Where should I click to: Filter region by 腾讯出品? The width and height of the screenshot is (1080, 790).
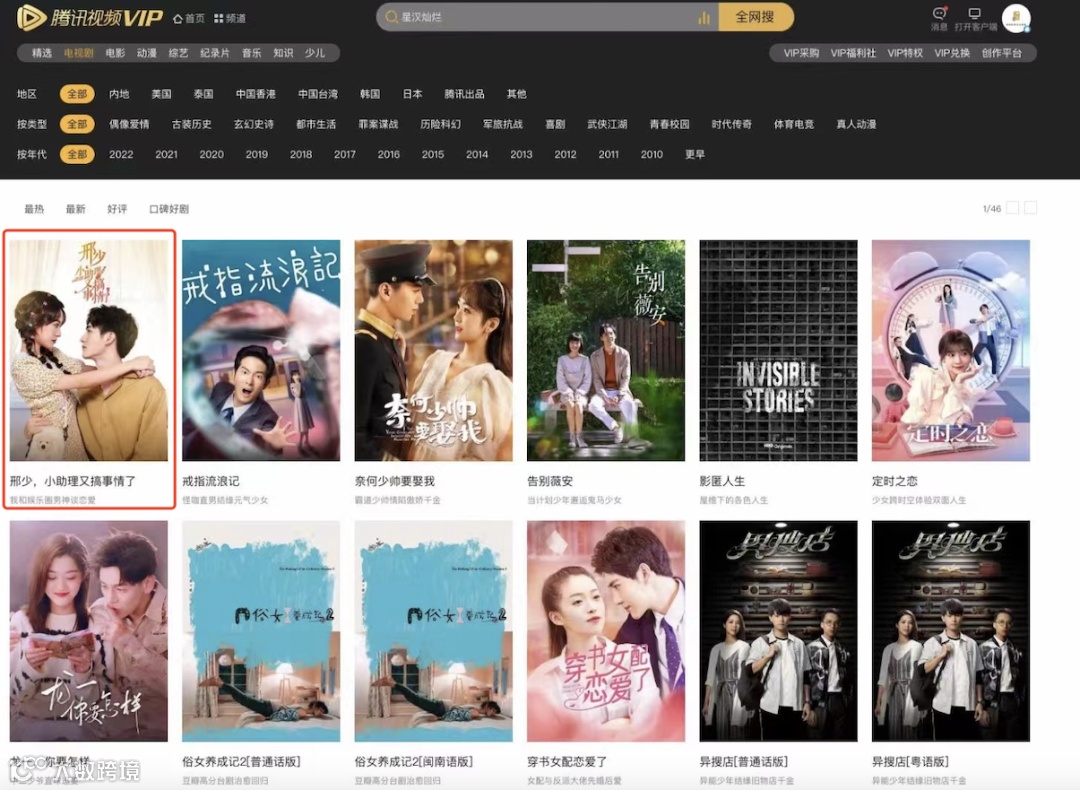[464, 94]
